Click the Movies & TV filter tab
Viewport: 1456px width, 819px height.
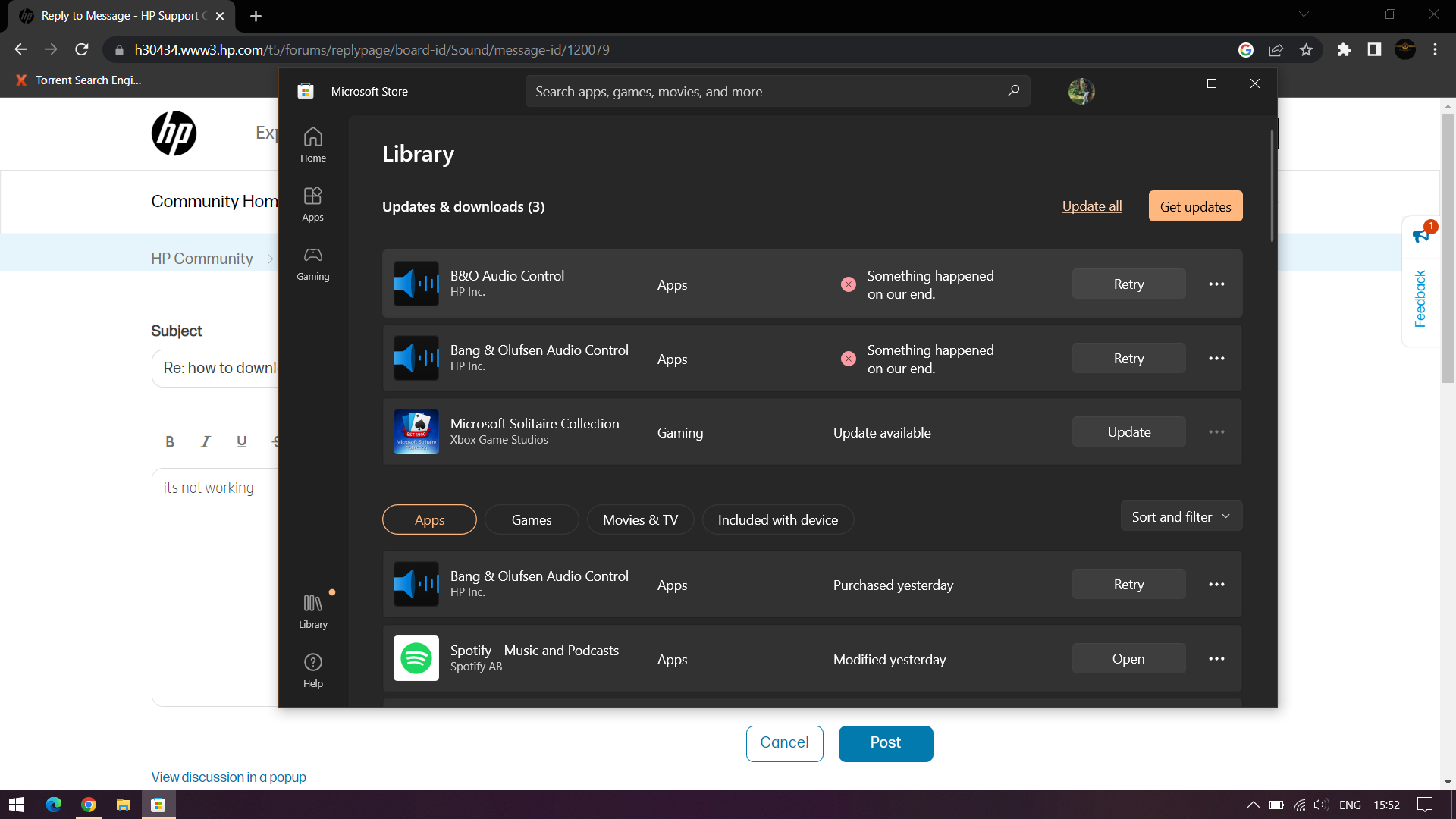click(639, 519)
